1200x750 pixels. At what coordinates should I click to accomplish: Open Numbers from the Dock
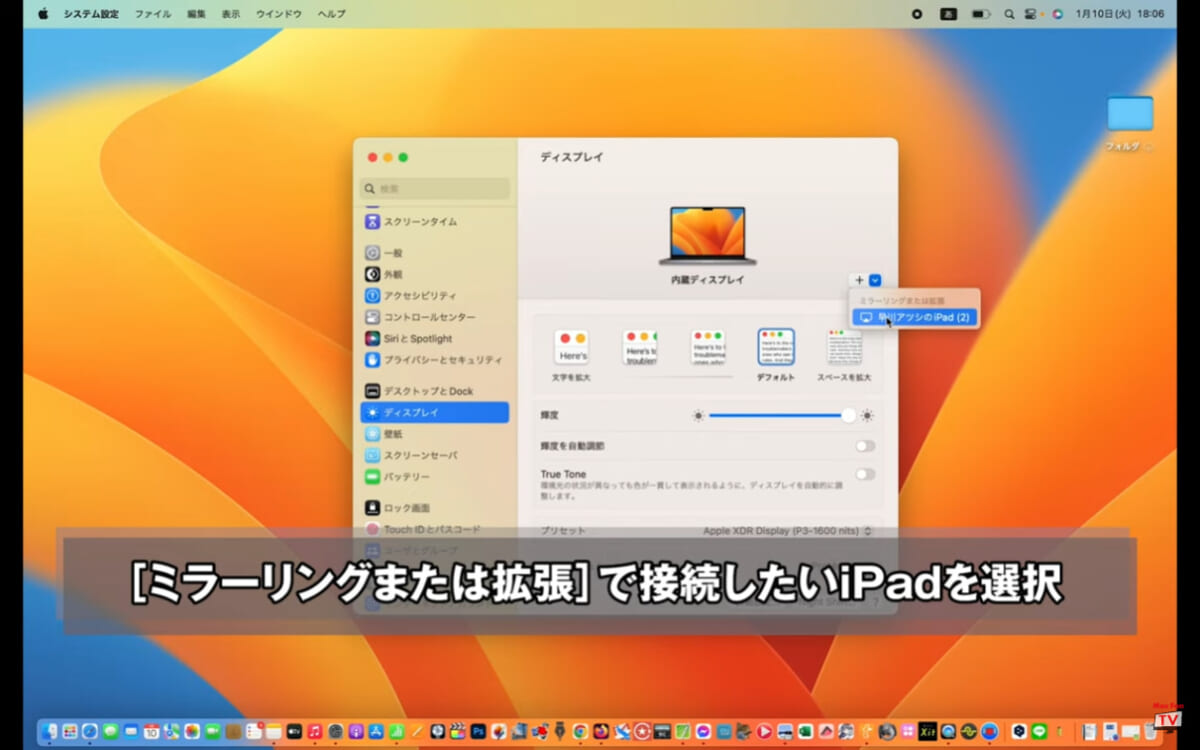tap(396, 732)
